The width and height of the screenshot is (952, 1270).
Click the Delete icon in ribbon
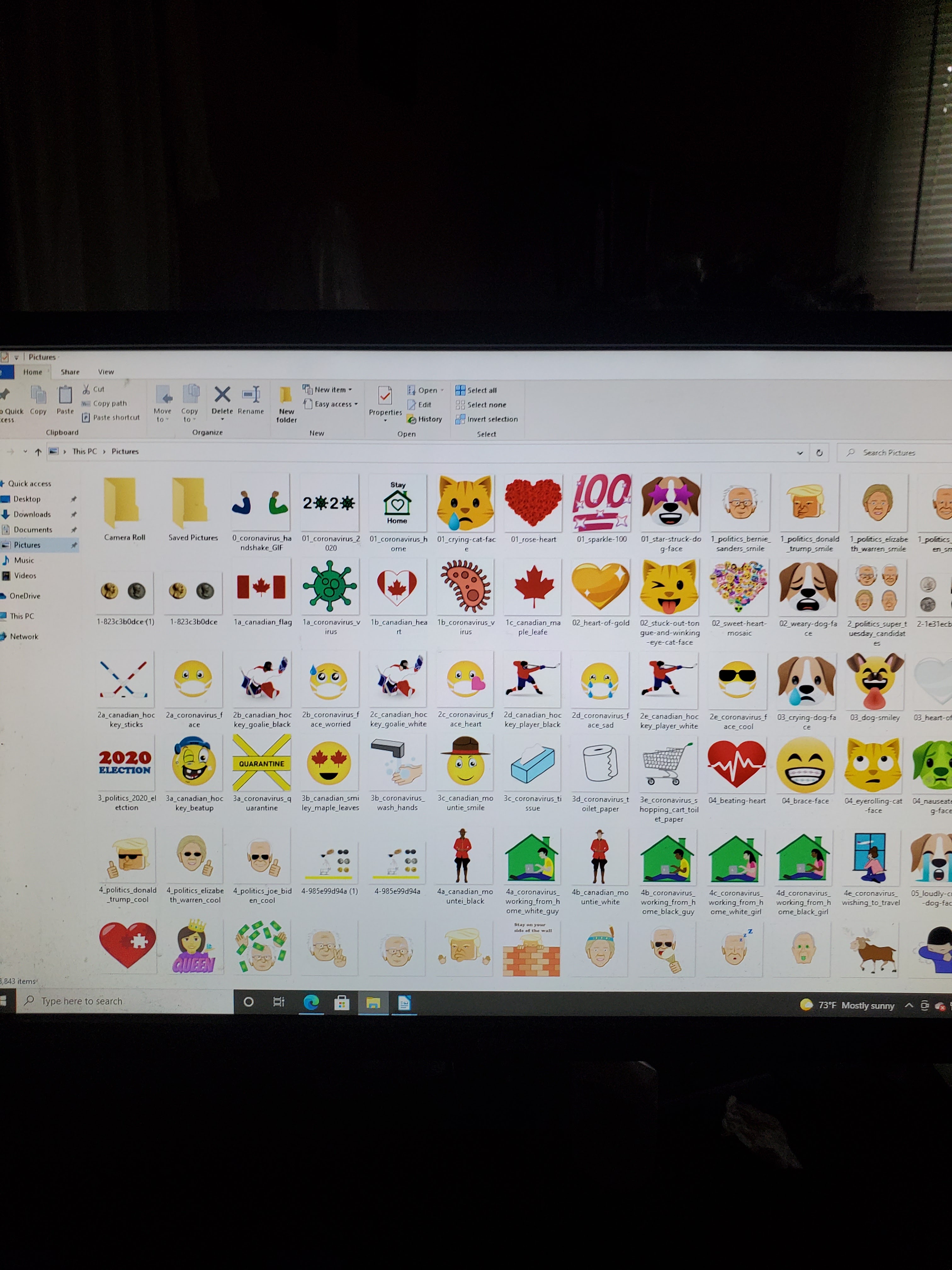click(x=222, y=395)
